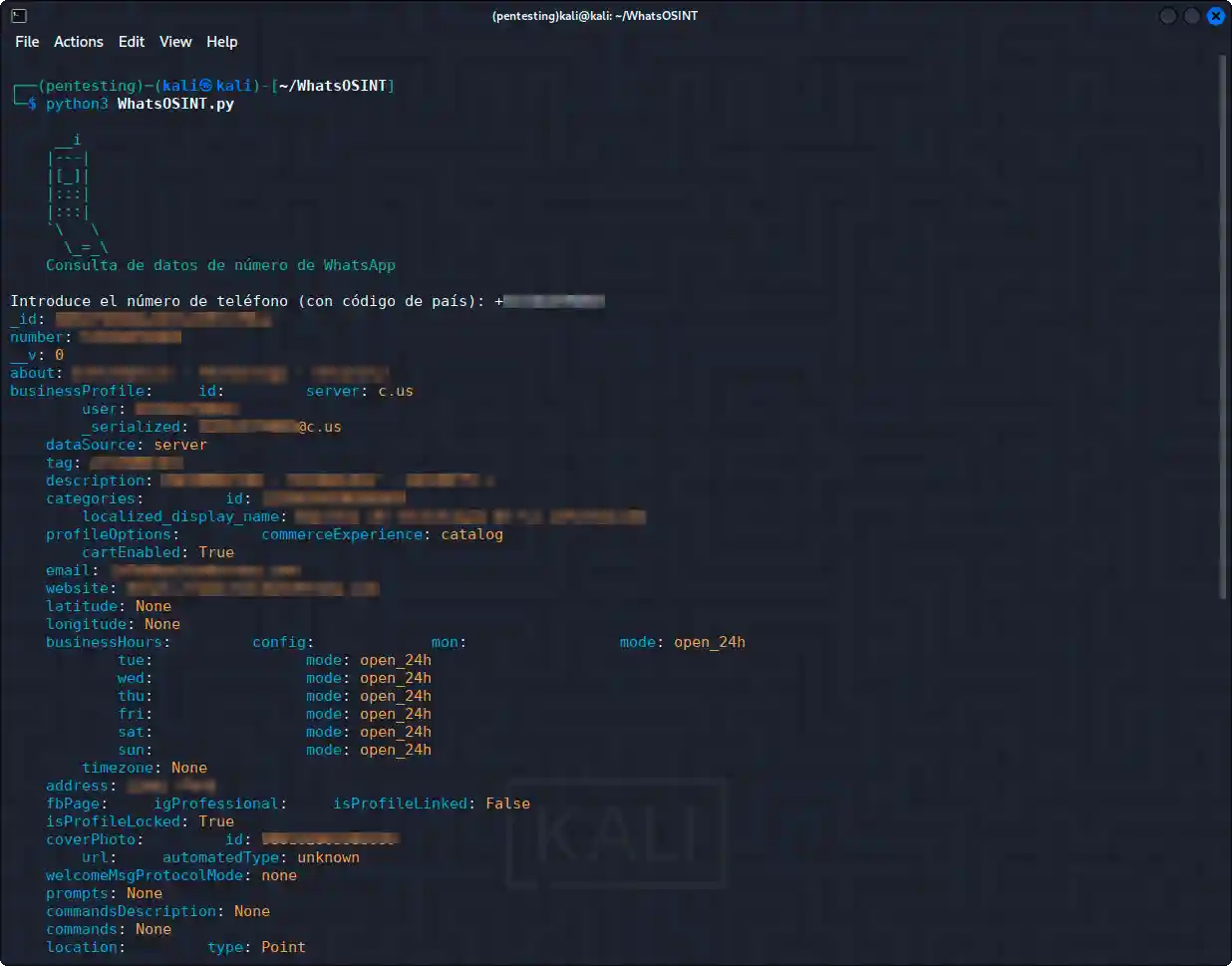Image resolution: width=1232 pixels, height=966 pixels.
Task: Click 'automatedType: unknown' text
Action: point(261,857)
